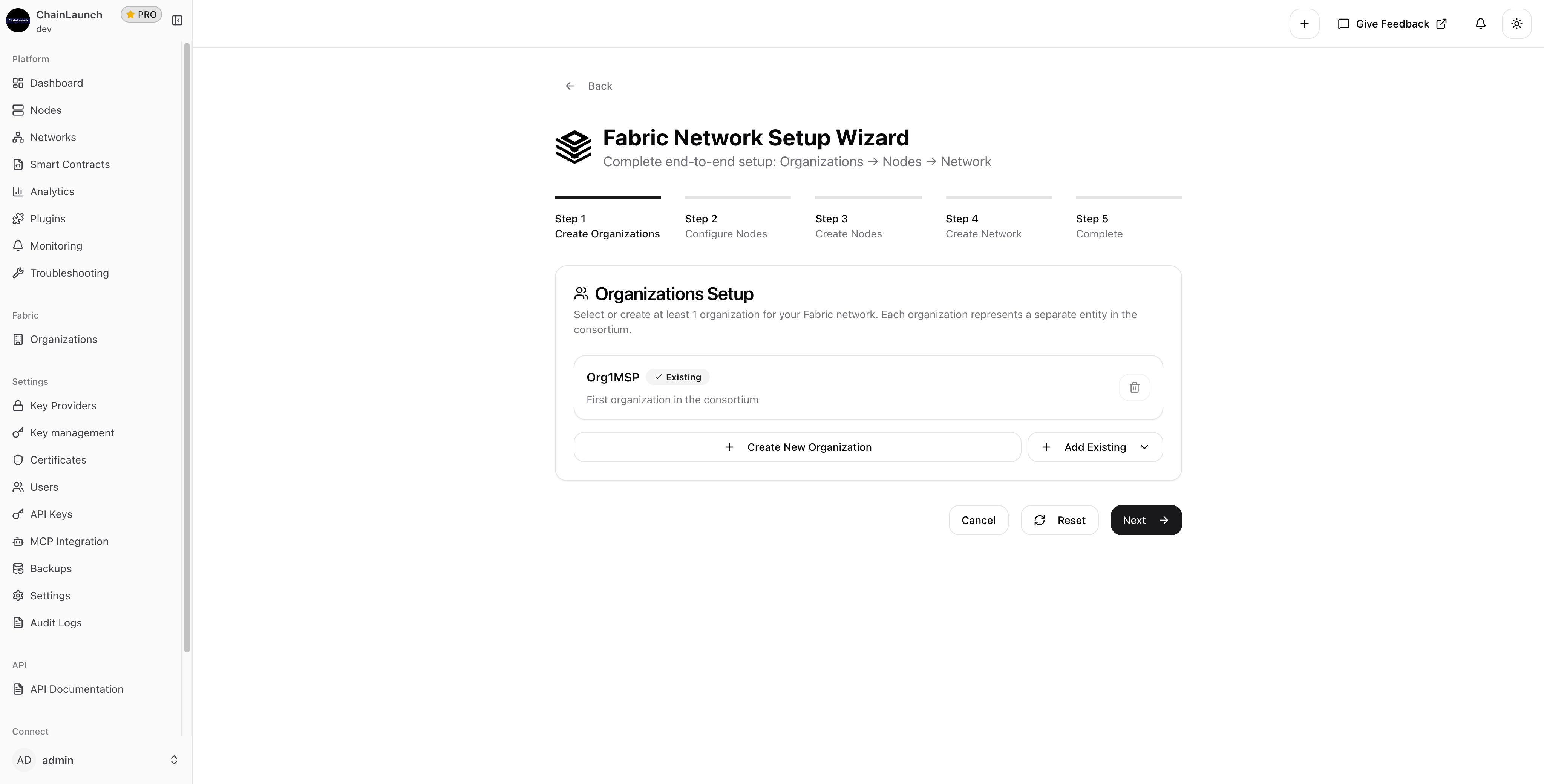The height and width of the screenshot is (784, 1544).
Task: Open ChainLaunch dev workspace switcher
Action: (69, 20)
